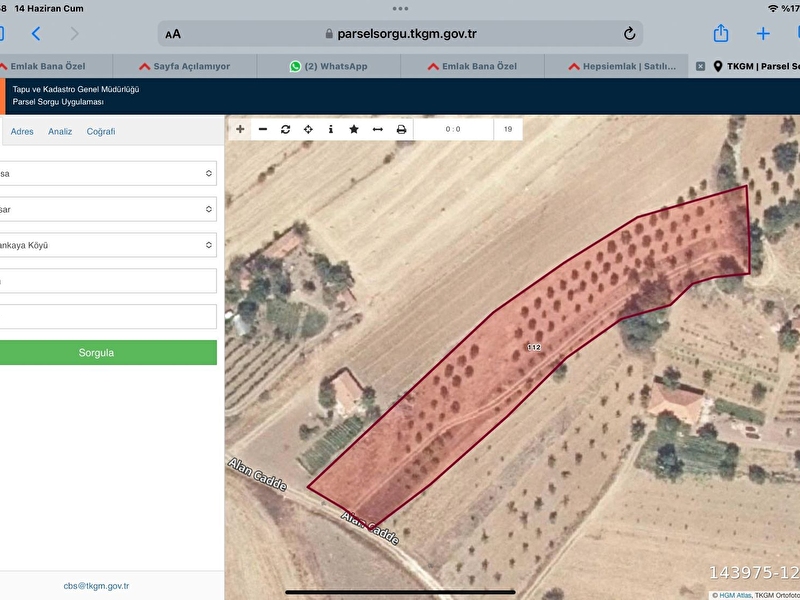This screenshot has height=600, width=800.
Task: Tap Safari's forward navigation arrow
Action: pos(74,34)
